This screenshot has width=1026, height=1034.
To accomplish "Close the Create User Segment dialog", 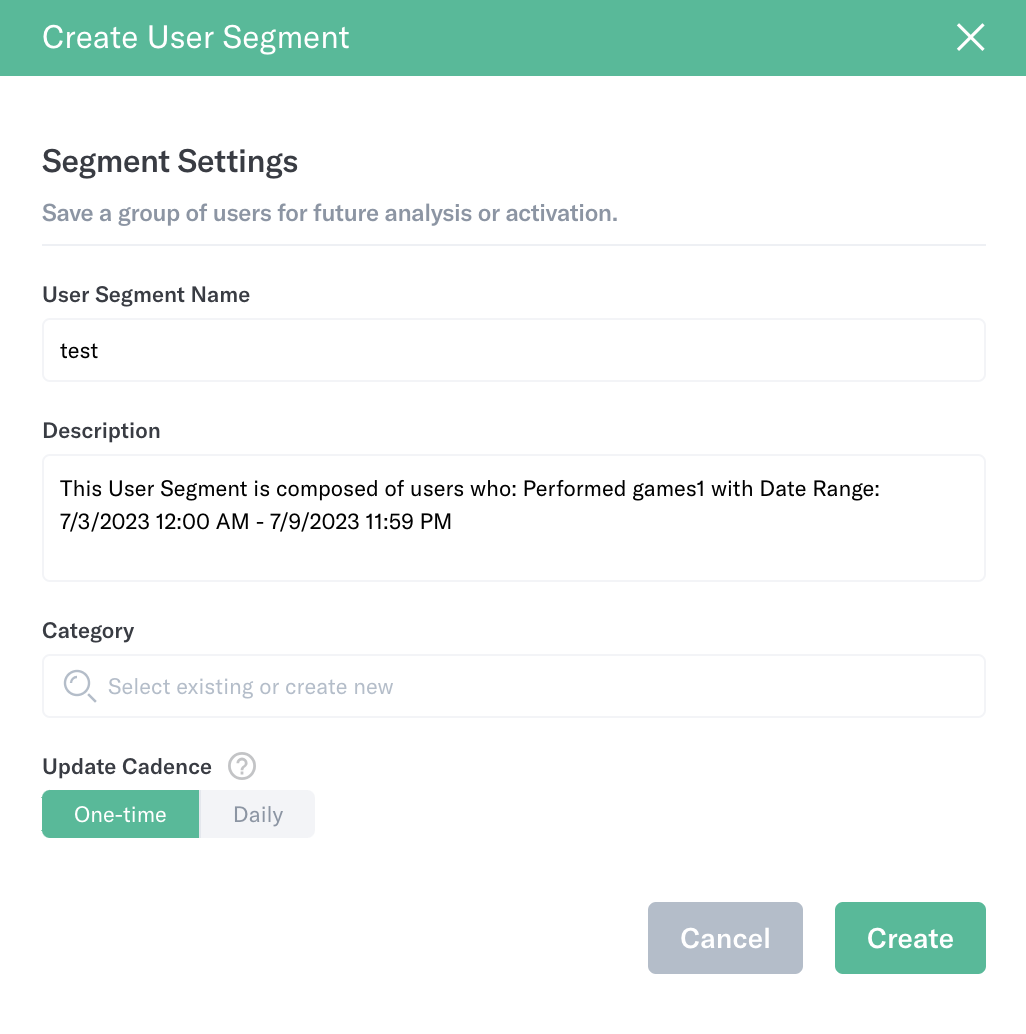I will [971, 37].
